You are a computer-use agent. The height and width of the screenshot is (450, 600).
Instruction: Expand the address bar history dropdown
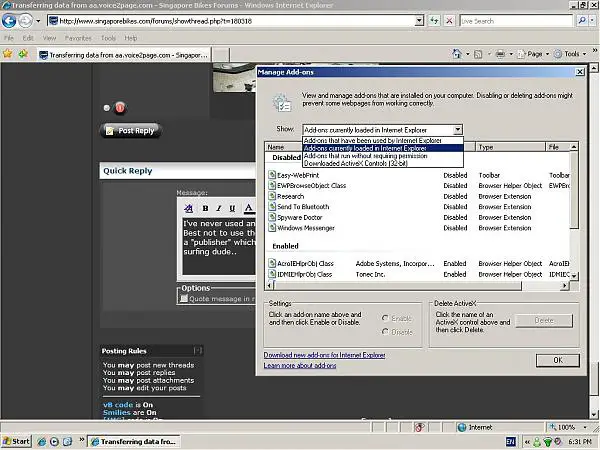click(419, 21)
